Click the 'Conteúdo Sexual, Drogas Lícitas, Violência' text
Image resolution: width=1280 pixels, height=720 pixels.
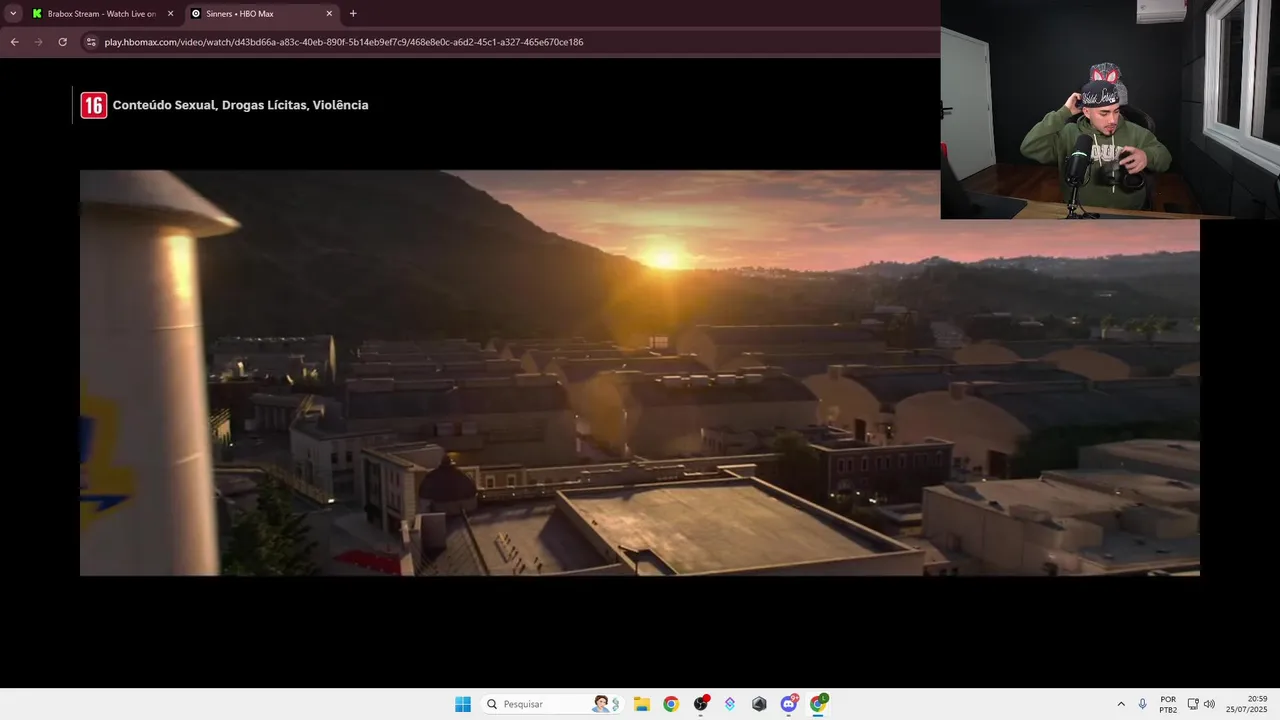click(240, 105)
